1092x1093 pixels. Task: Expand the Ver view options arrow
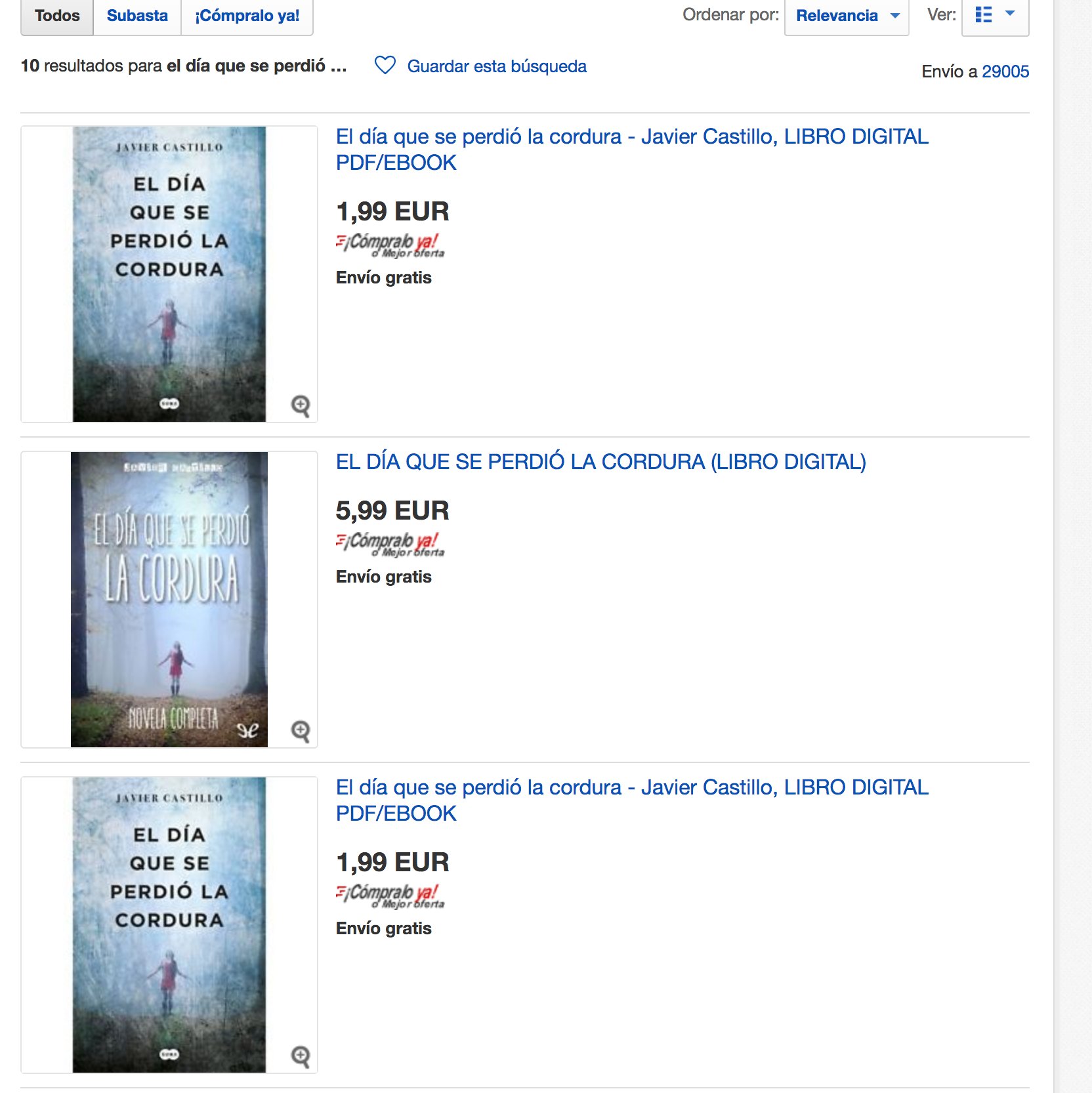1011,13
